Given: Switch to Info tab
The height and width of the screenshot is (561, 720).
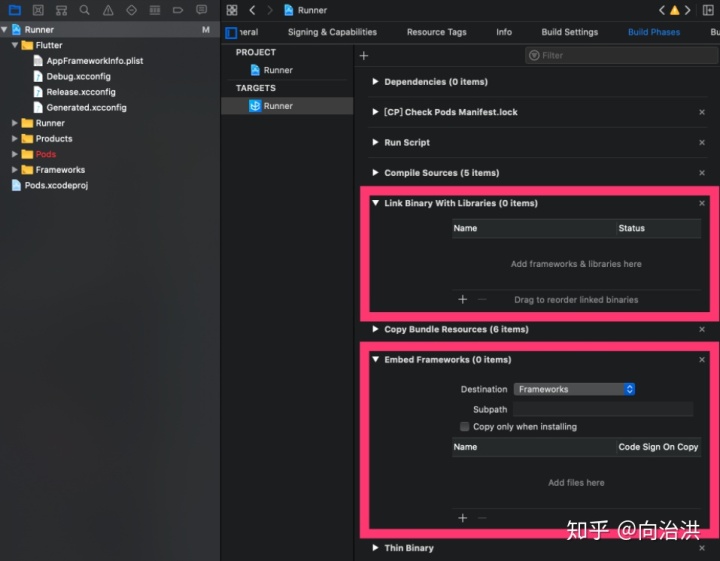Looking at the screenshot, I should pyautogui.click(x=504, y=32).
